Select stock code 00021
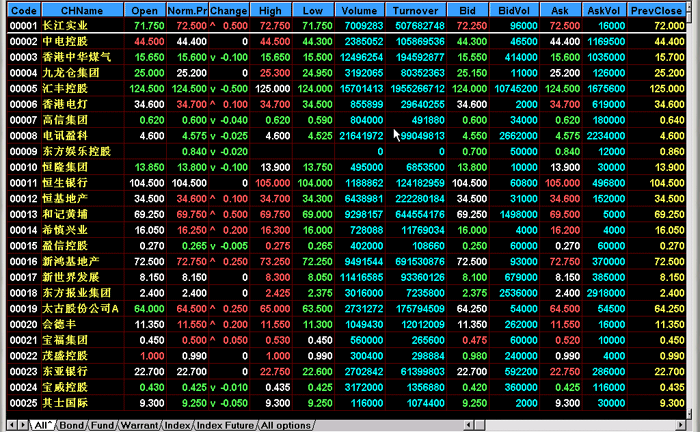The width and height of the screenshot is (700, 432). point(24,340)
